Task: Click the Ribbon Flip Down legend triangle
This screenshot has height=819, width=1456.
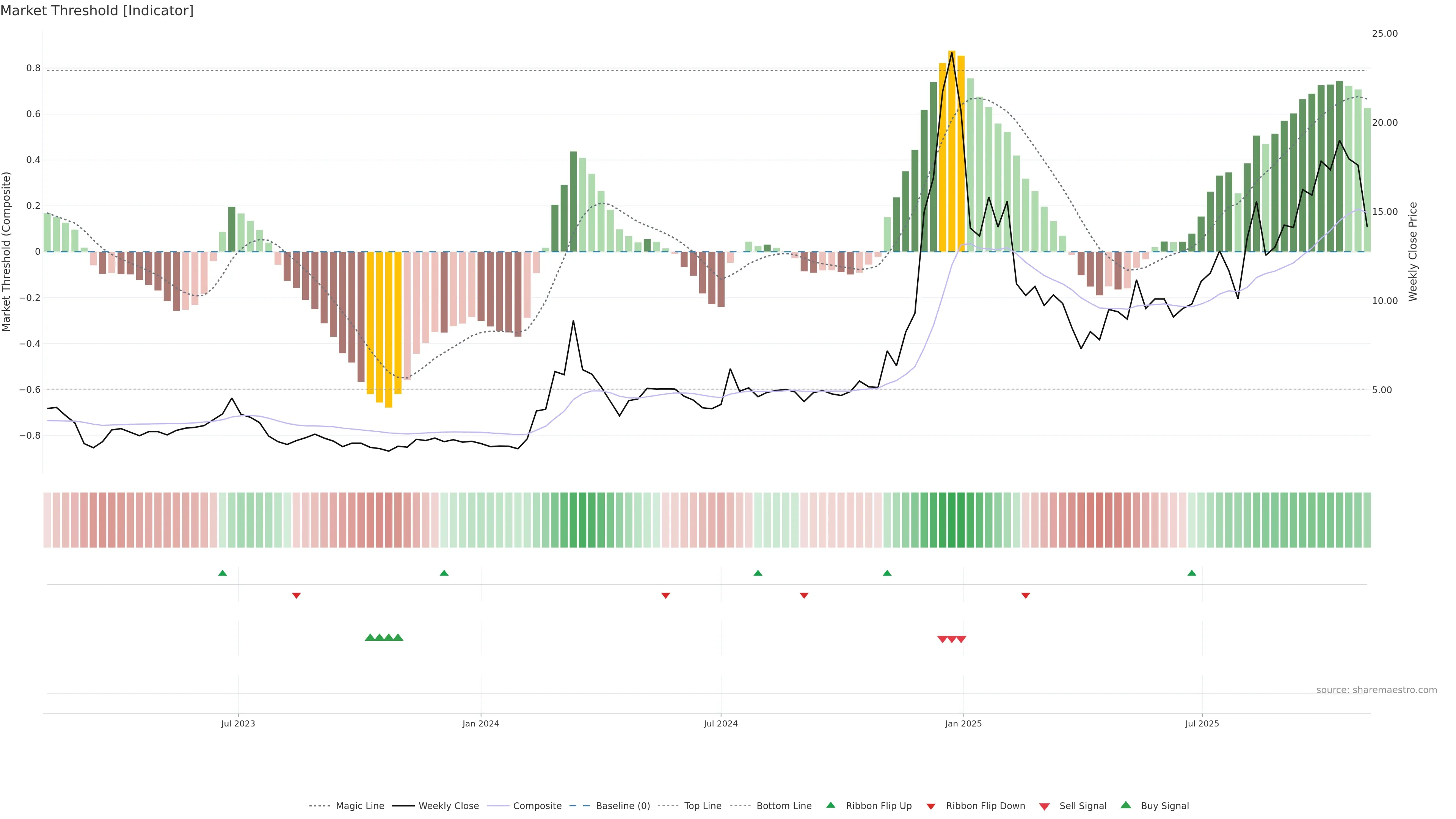Action: (930, 806)
